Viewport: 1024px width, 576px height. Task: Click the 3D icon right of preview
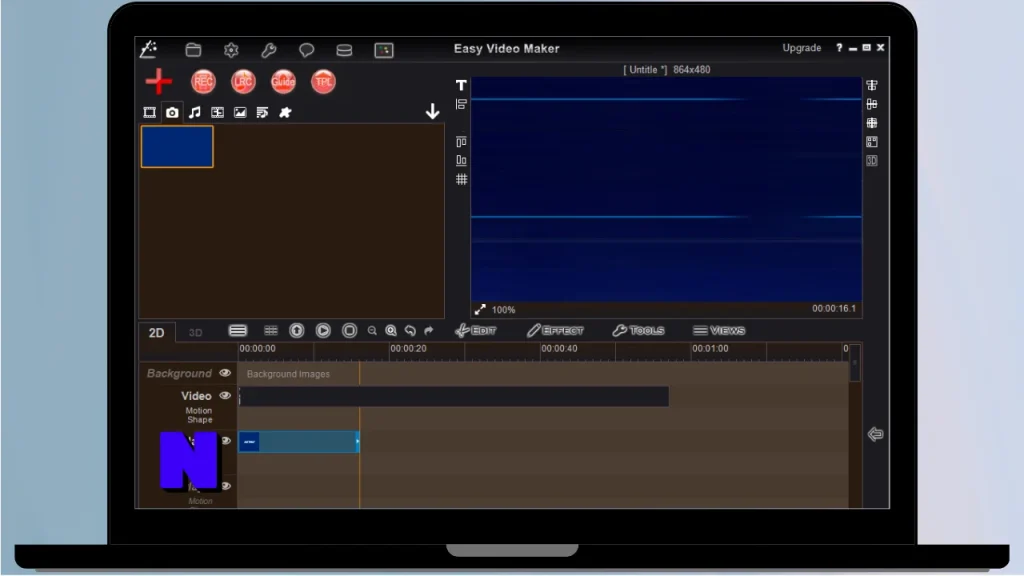[x=872, y=161]
